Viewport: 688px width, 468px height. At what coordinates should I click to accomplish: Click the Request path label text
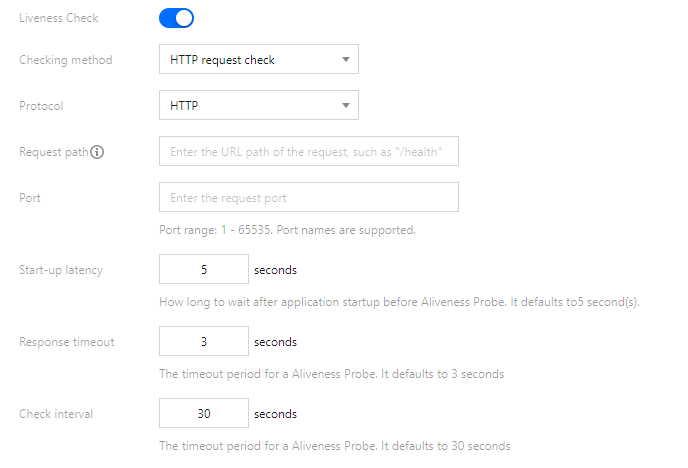[x=53, y=152]
